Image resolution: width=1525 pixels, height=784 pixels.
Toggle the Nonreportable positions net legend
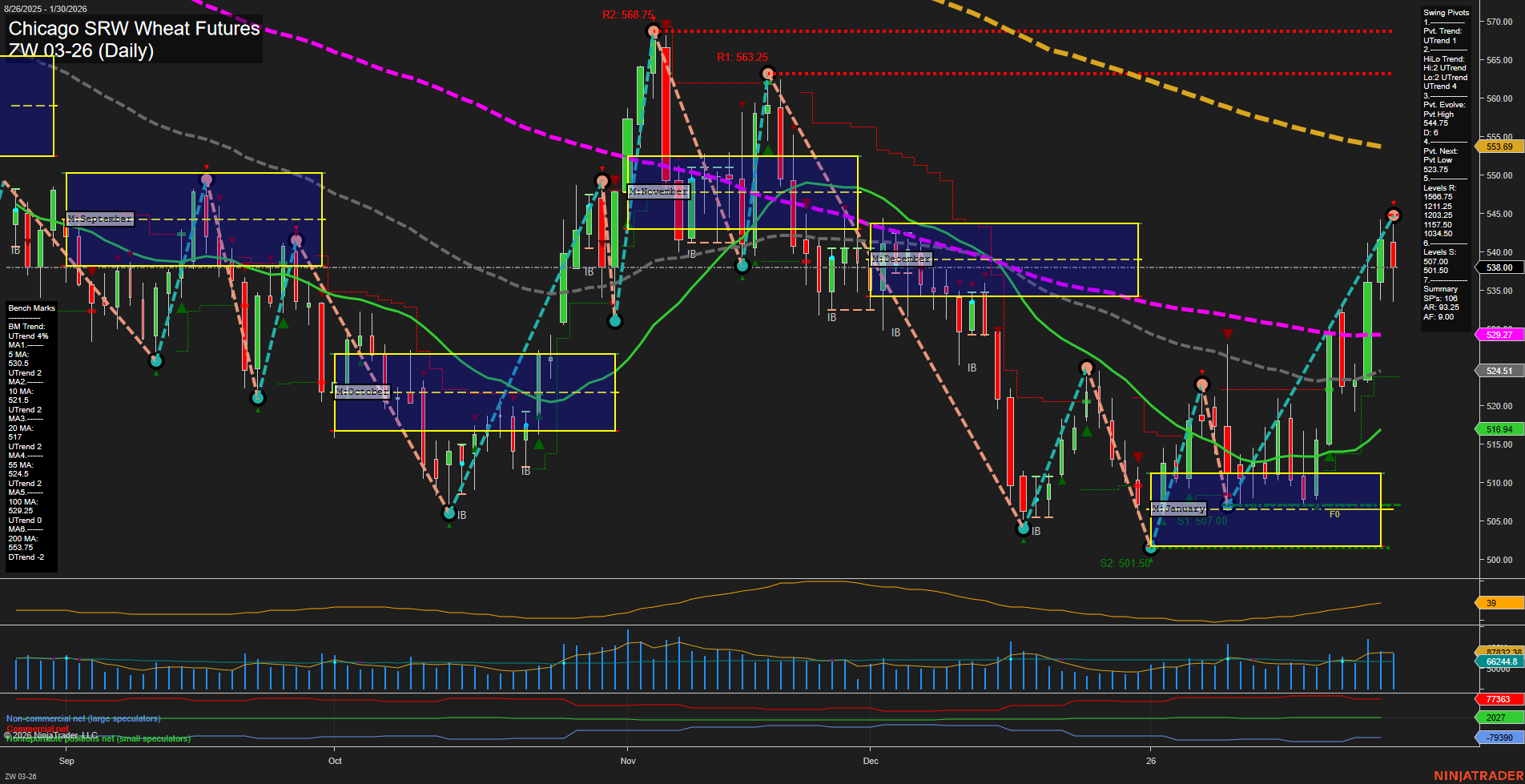[x=97, y=738]
